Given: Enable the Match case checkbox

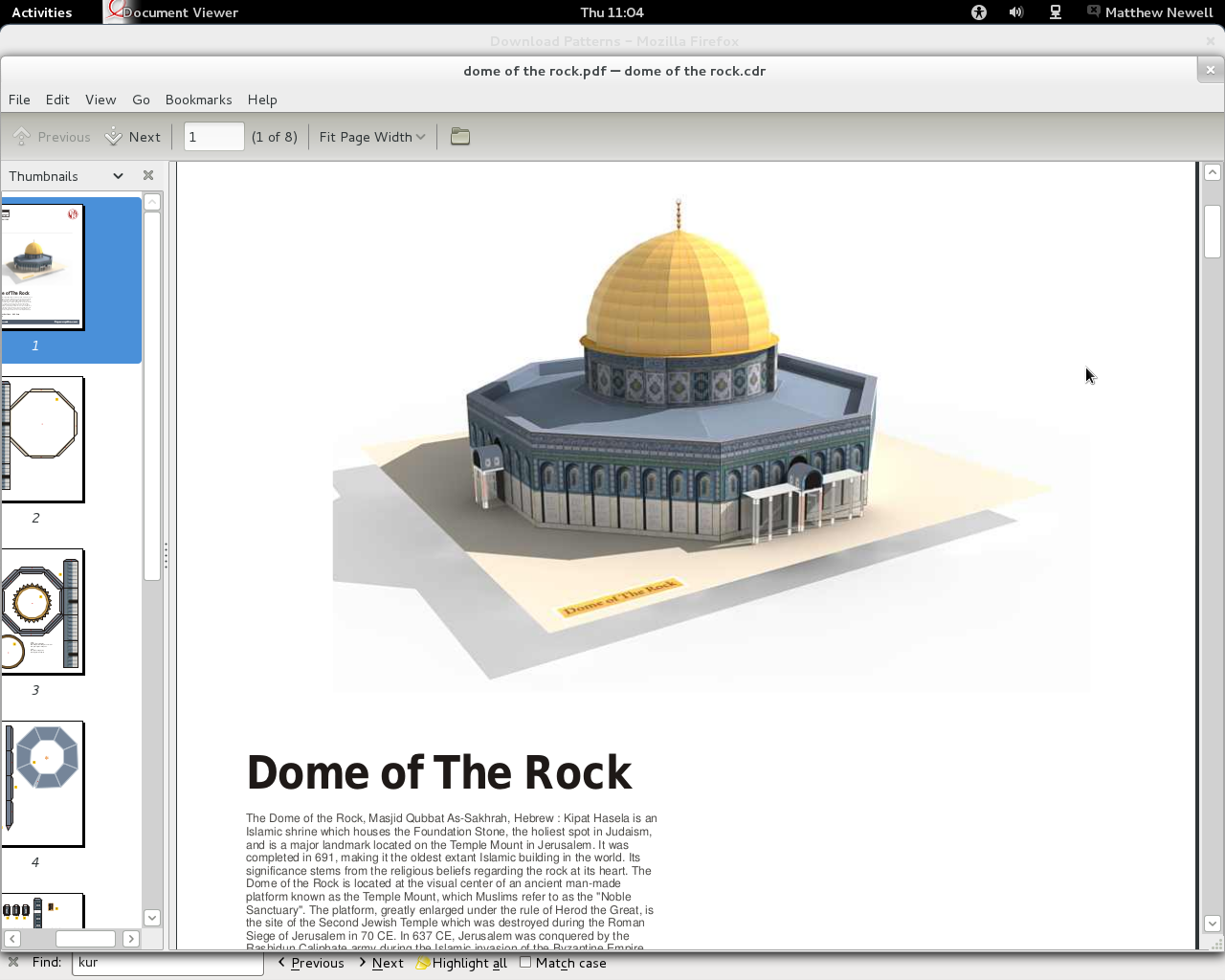Looking at the screenshot, I should (525, 963).
